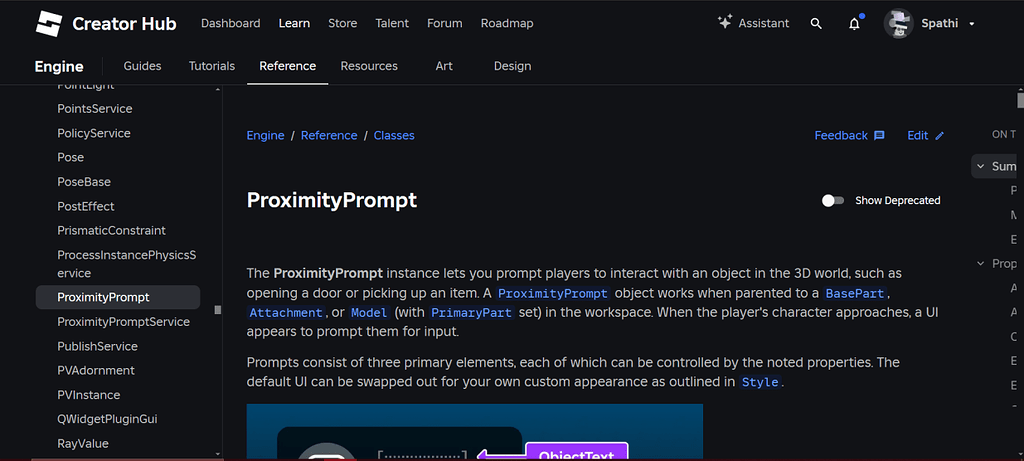The width and height of the screenshot is (1024, 461).
Task: Open the notifications bell
Action: tap(854, 24)
